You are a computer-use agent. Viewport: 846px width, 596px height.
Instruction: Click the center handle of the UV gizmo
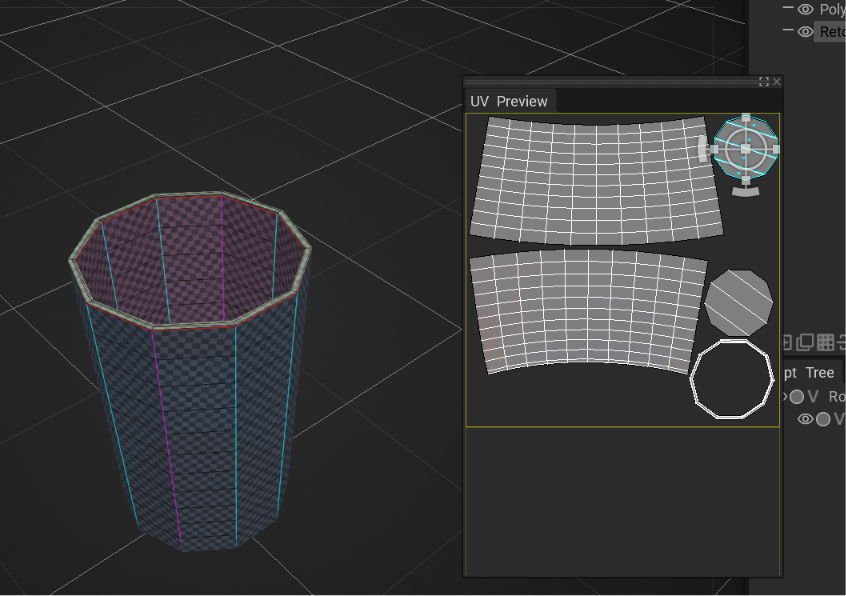pyautogui.click(x=746, y=148)
